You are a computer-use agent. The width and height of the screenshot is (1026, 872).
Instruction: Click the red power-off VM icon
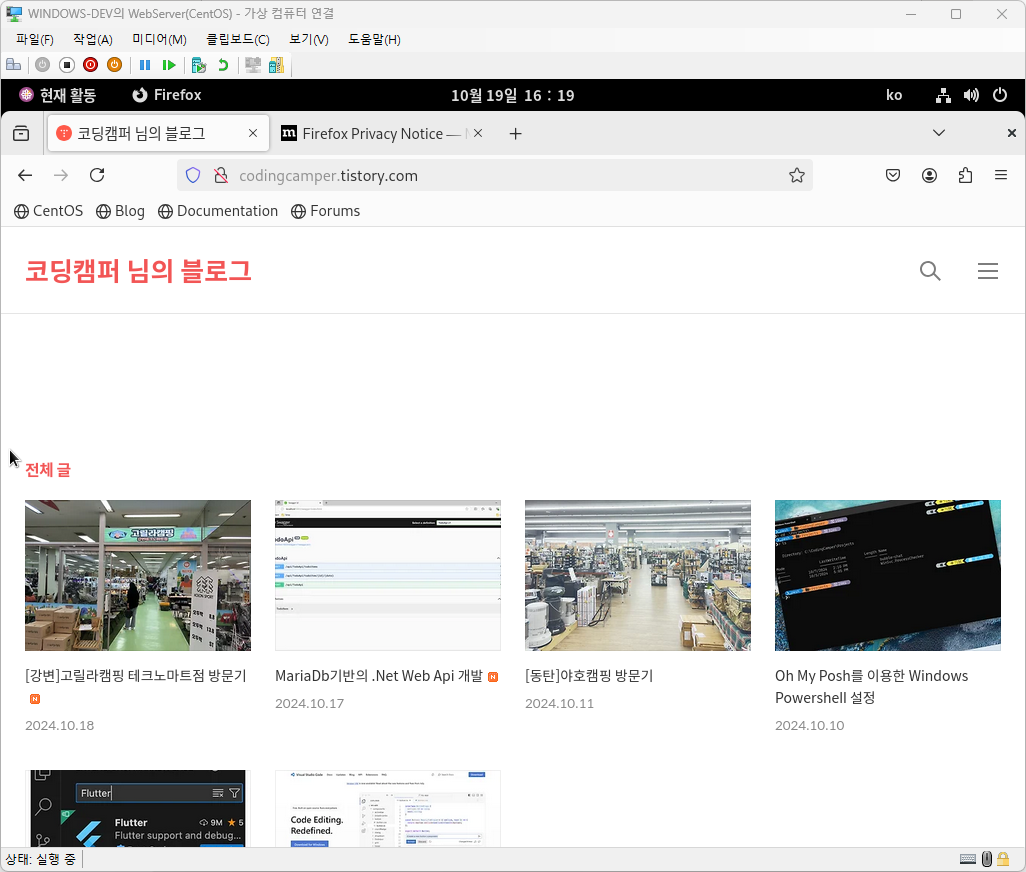(x=90, y=65)
